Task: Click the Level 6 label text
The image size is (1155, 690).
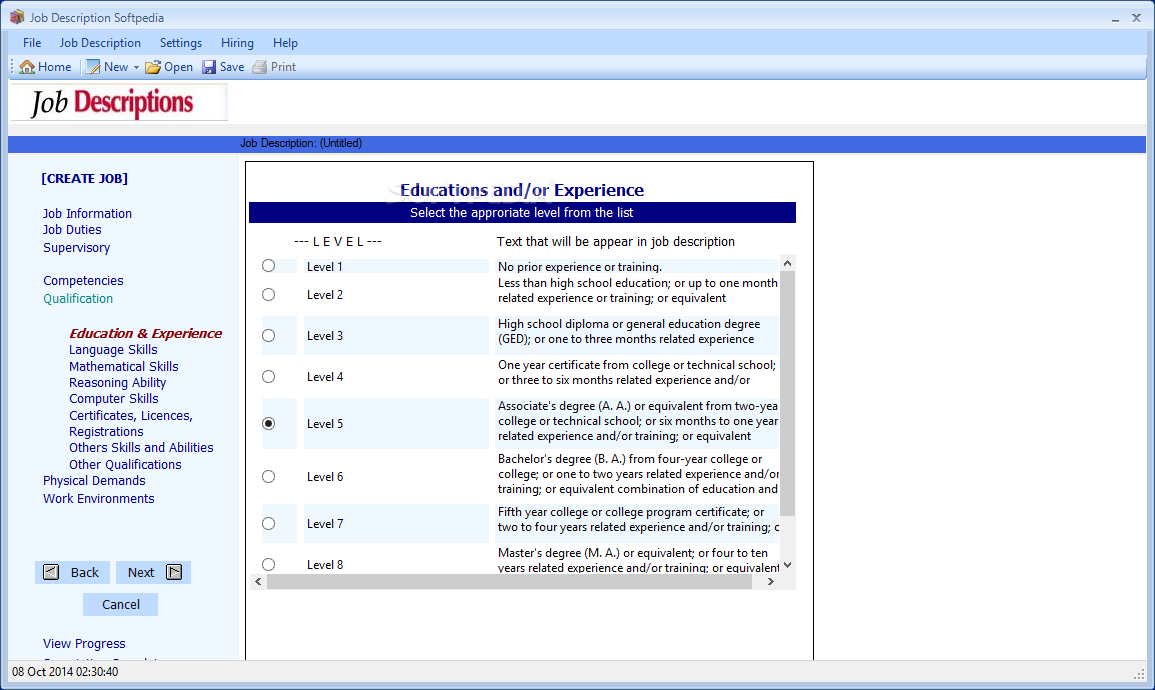Action: (x=325, y=477)
